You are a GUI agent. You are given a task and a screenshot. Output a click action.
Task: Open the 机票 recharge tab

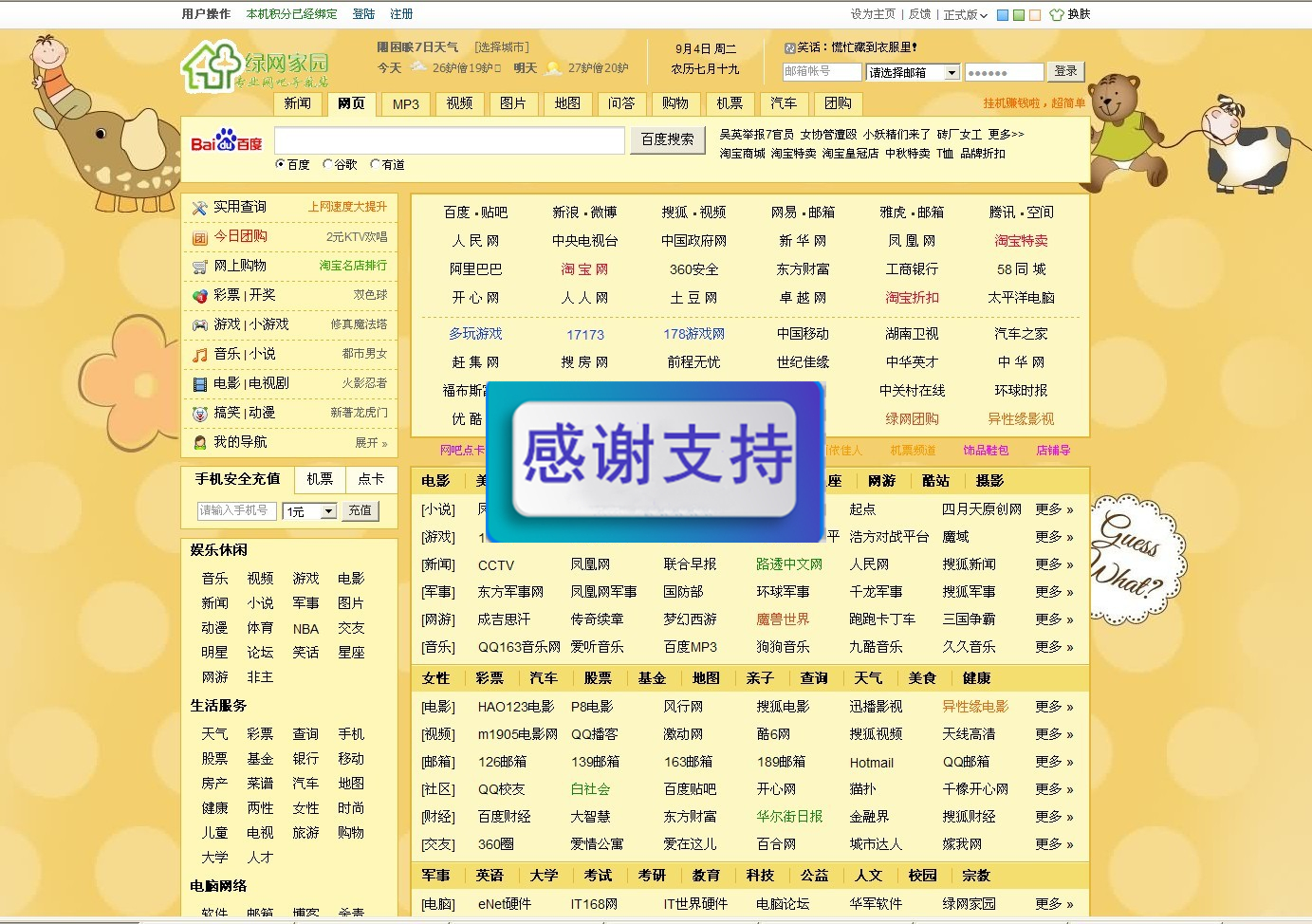320,479
